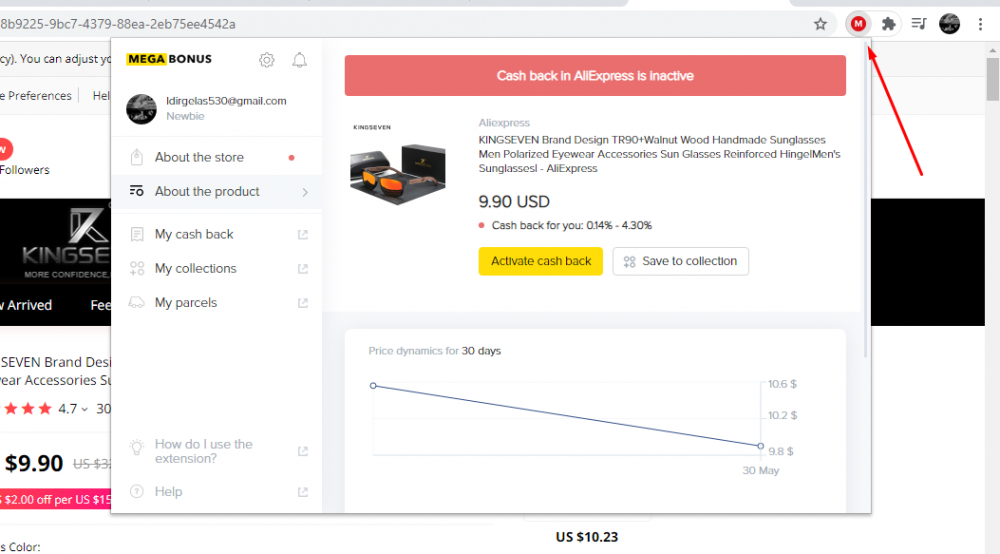The width and height of the screenshot is (1000, 554).
Task: Click the ldirgelas530@gmail.com account email
Action: pos(226,101)
